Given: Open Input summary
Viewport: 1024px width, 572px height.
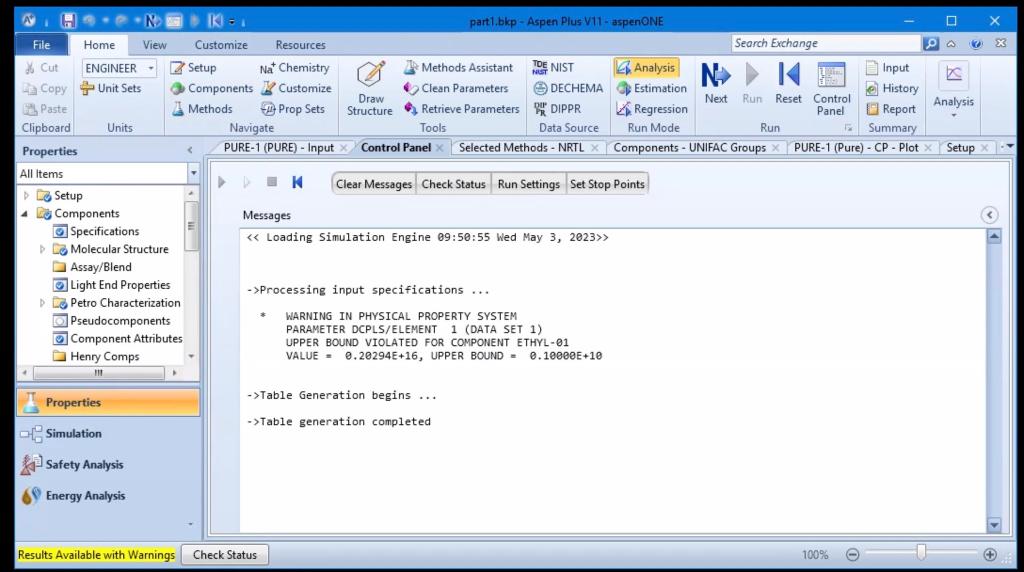Looking at the screenshot, I should pos(888,67).
